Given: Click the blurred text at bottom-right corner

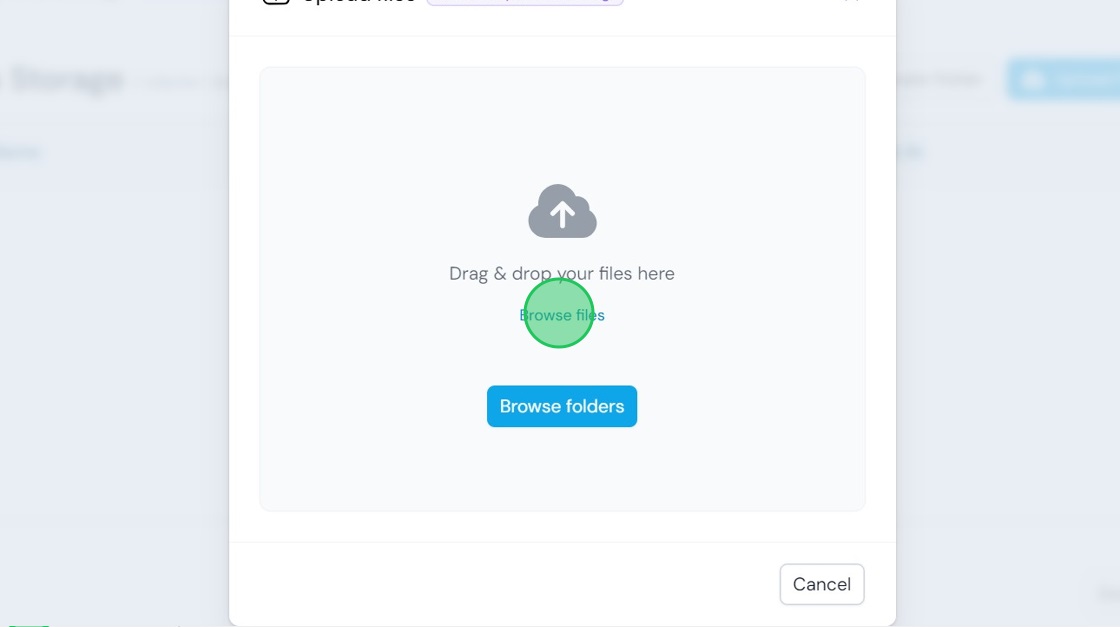Looking at the screenshot, I should pos(1109,593).
